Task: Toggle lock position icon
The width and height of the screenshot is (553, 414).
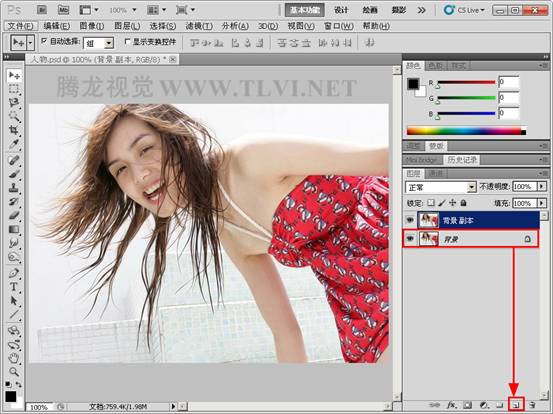Action: click(x=453, y=203)
